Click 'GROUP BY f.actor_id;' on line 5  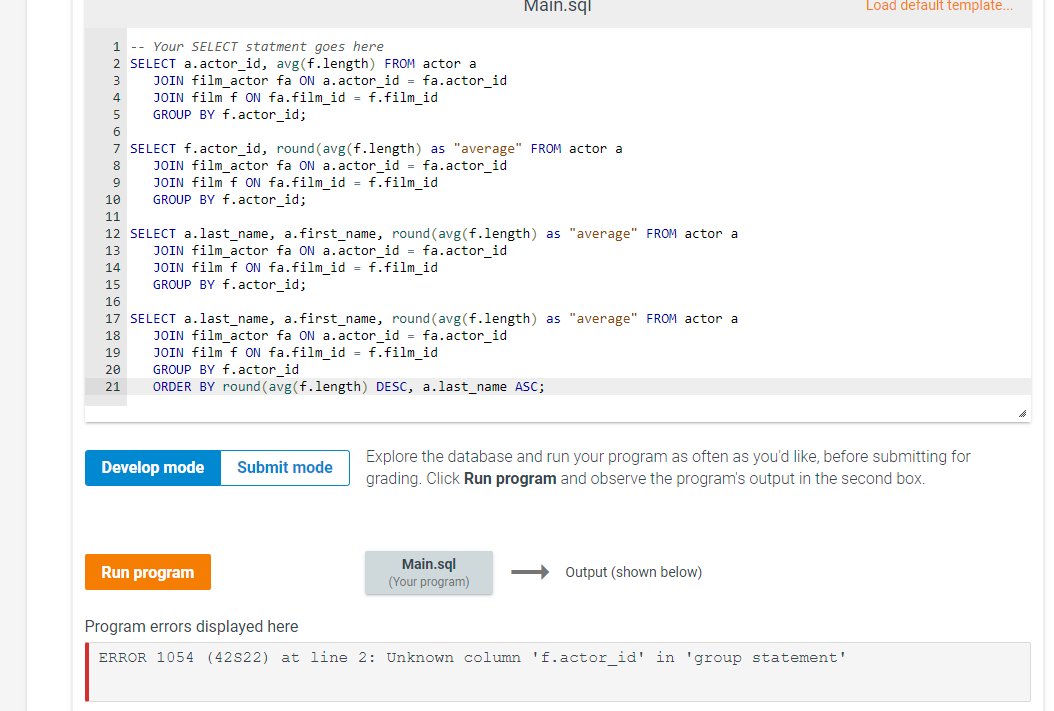pyautogui.click(x=229, y=115)
